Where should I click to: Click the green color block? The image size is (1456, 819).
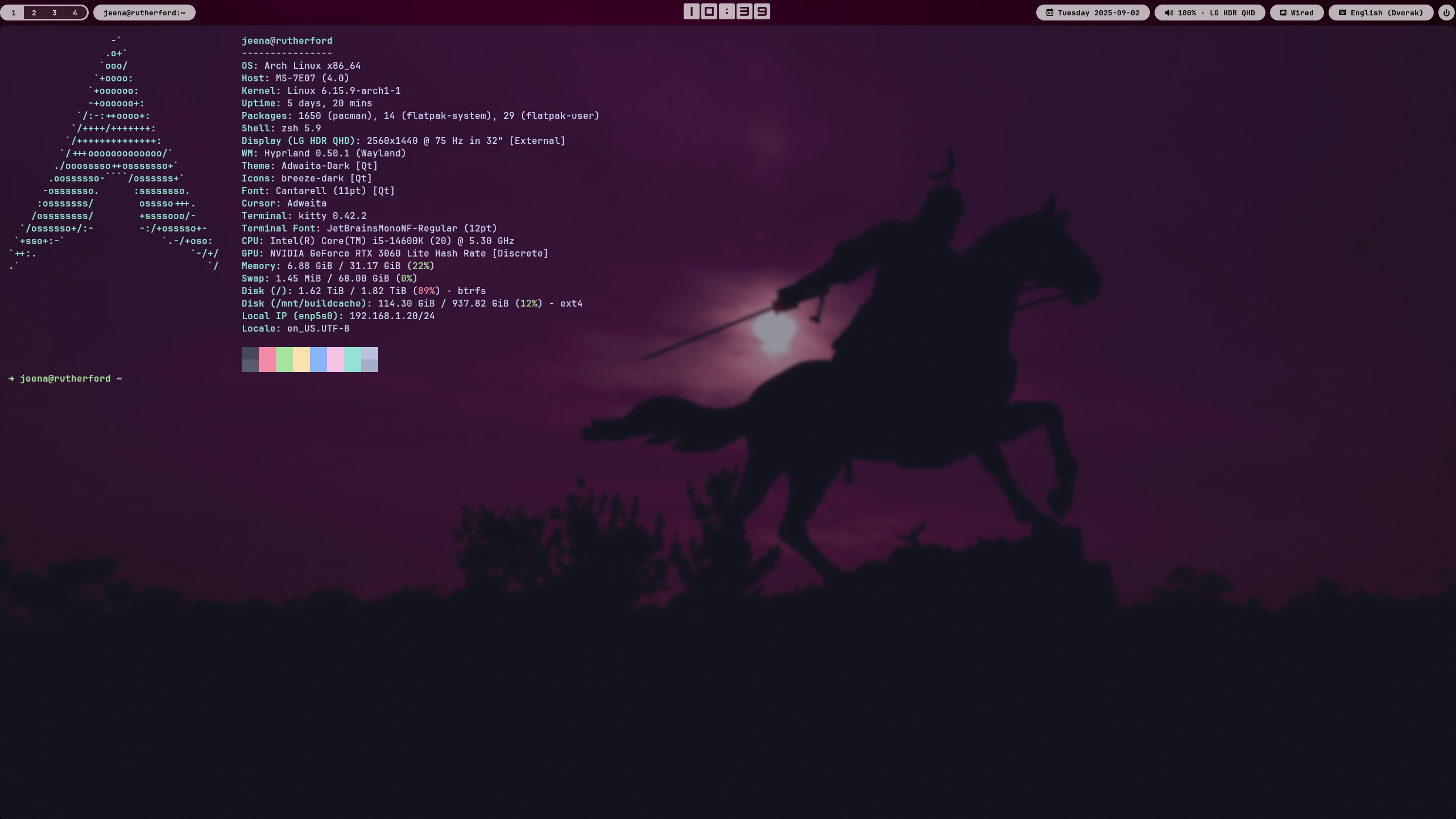click(284, 359)
